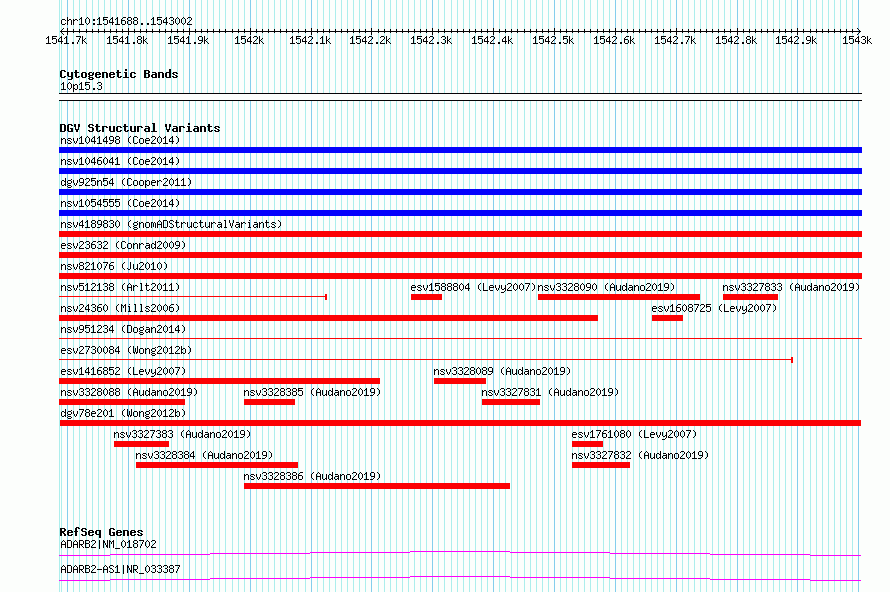Click the nsv1054555 (Coe2014) label
Screen dimensions: 890x592
click(120, 203)
